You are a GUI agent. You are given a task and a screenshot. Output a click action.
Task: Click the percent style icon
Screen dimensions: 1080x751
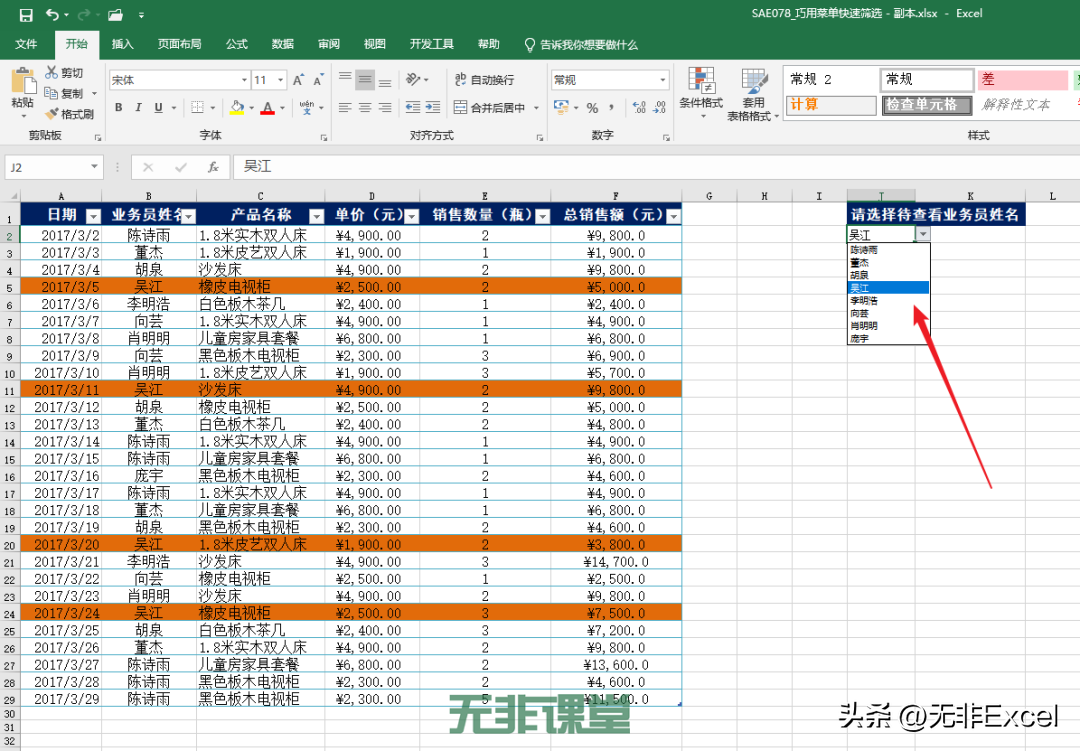point(592,107)
